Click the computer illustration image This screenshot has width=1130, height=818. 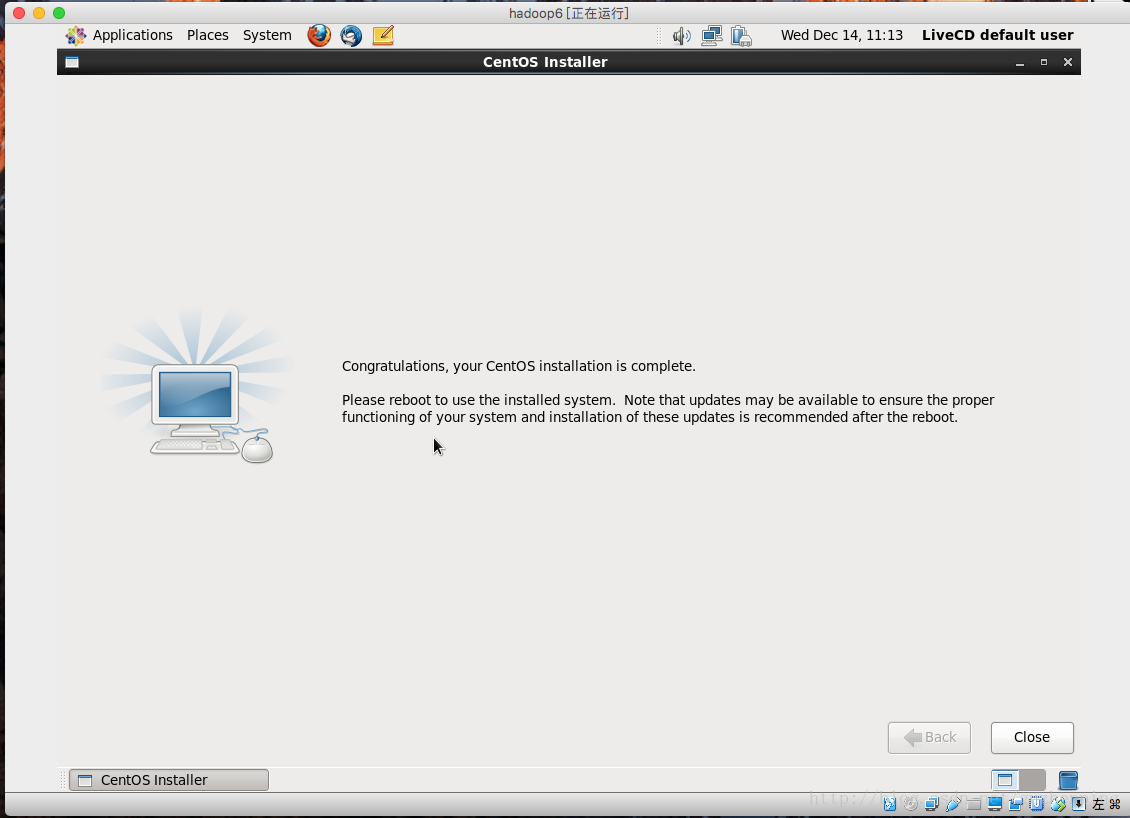(196, 386)
